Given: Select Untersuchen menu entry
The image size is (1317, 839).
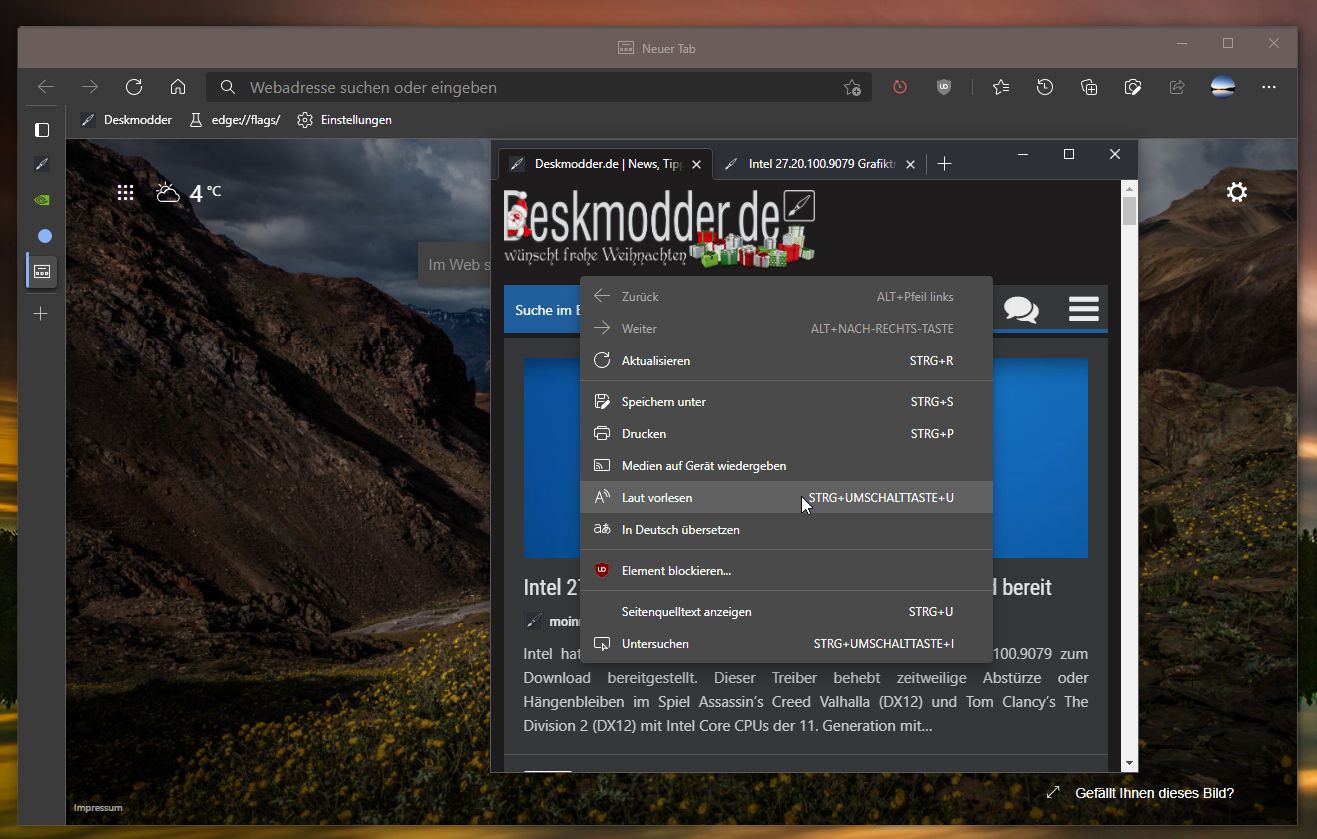Looking at the screenshot, I should point(786,643).
